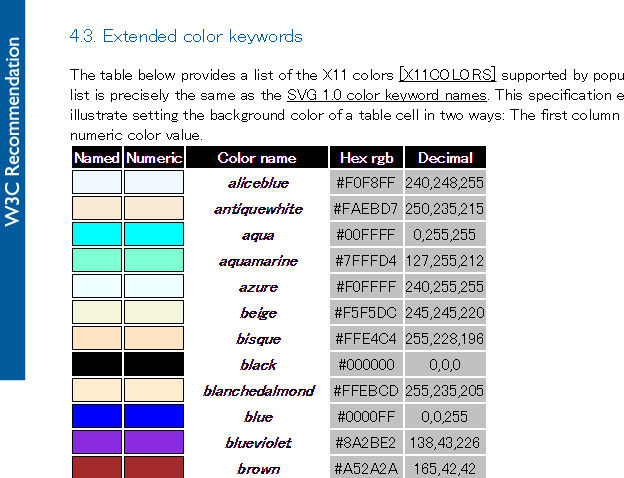The width and height of the screenshot is (624, 478).
Task: Click the brown color name
Action: click(x=258, y=469)
